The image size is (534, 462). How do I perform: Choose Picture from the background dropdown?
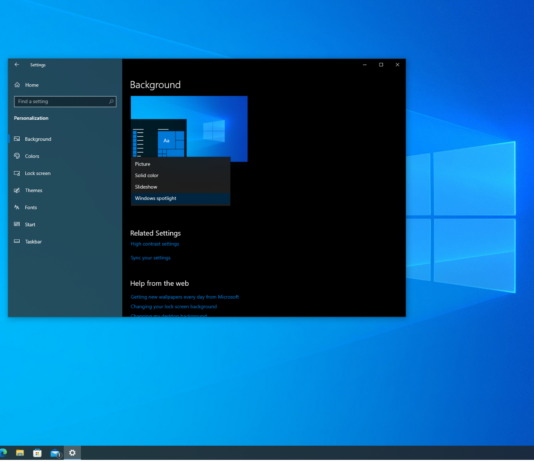180,164
